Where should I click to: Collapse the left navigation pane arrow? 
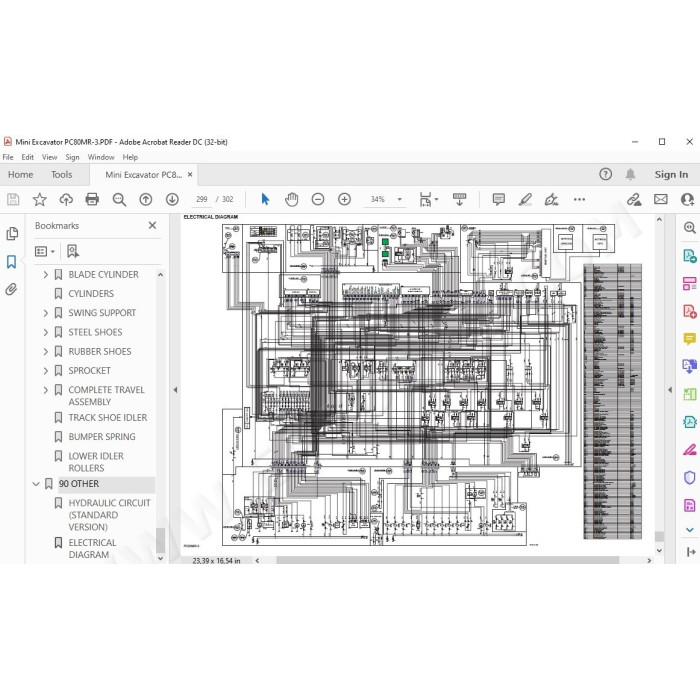click(175, 390)
